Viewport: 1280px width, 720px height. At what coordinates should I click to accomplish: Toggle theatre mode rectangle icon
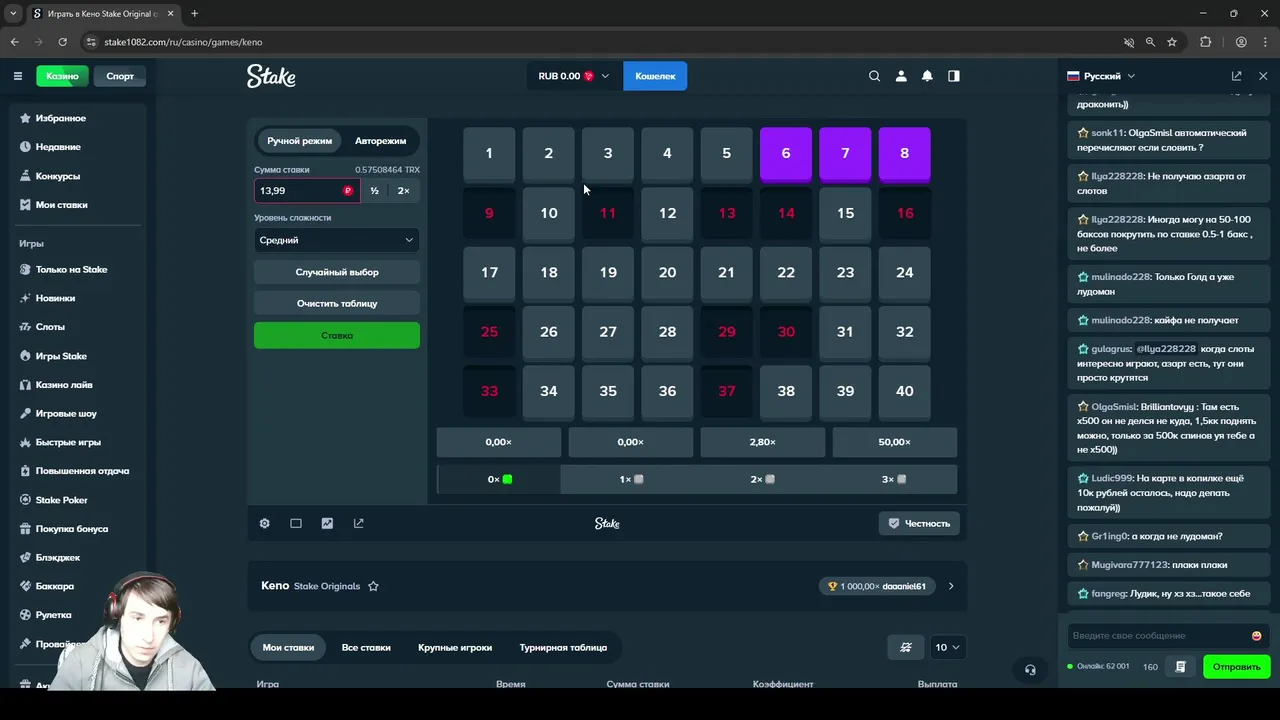point(296,523)
